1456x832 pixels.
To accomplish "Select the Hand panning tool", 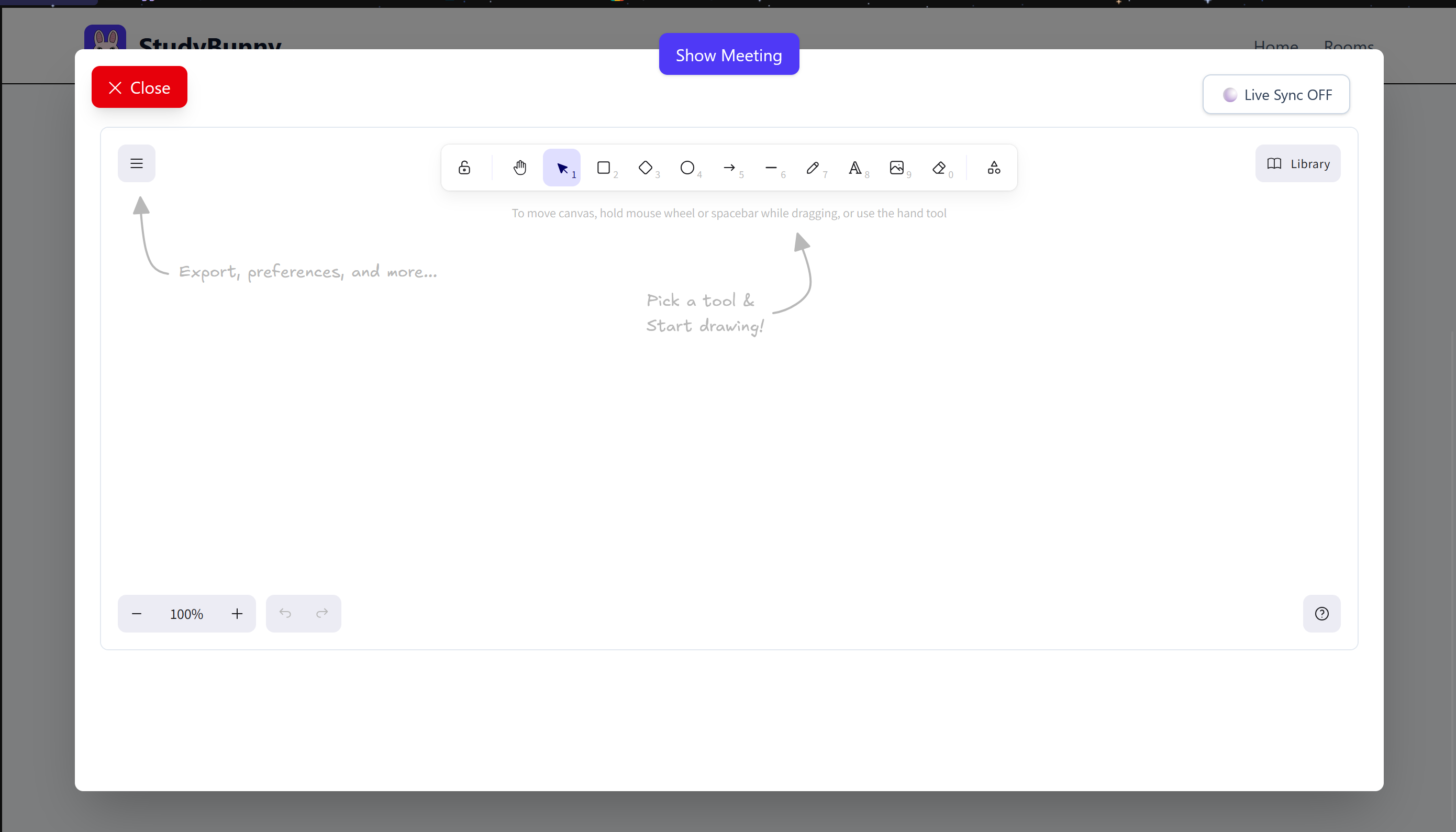I will tap(519, 168).
